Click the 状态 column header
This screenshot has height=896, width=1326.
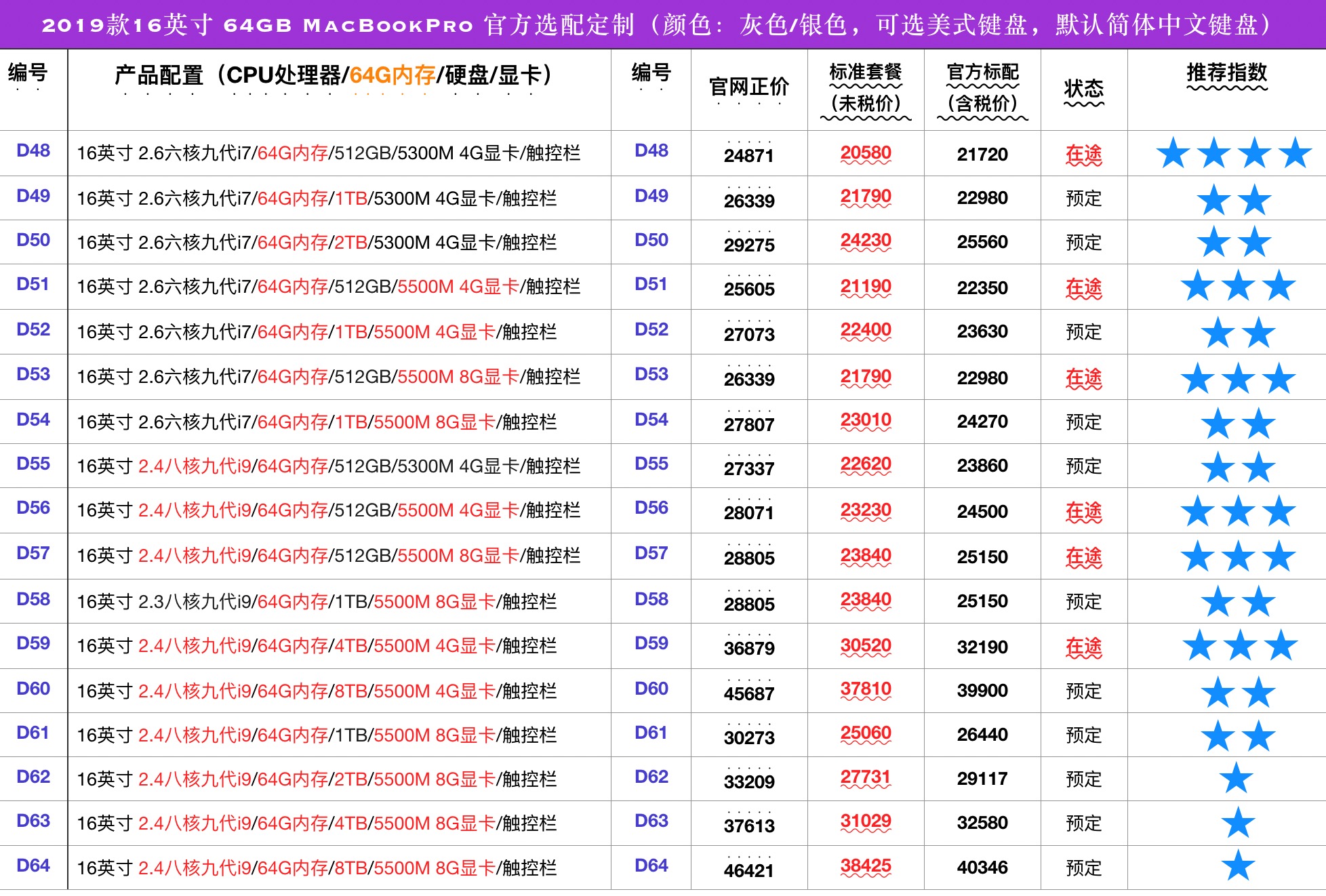[1084, 89]
